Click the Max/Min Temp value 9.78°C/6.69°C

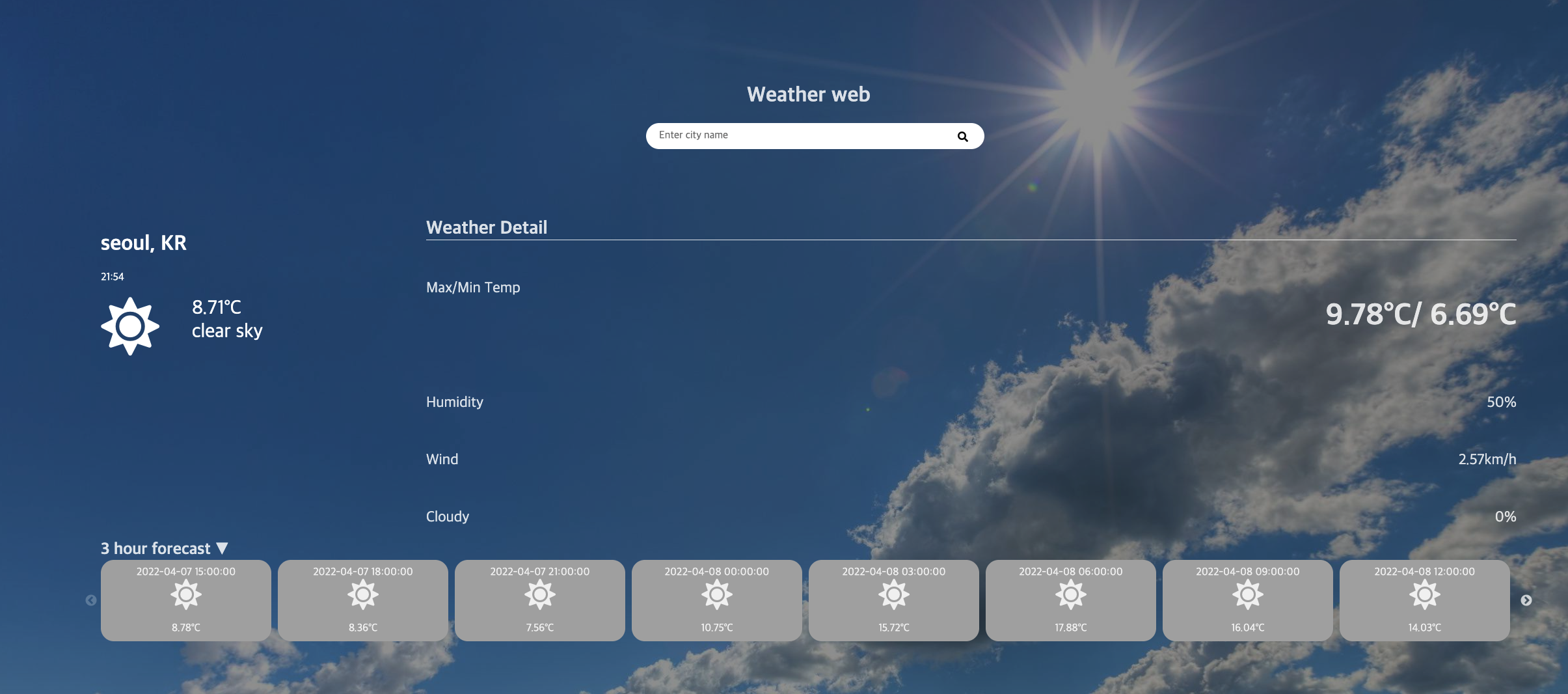(1420, 315)
